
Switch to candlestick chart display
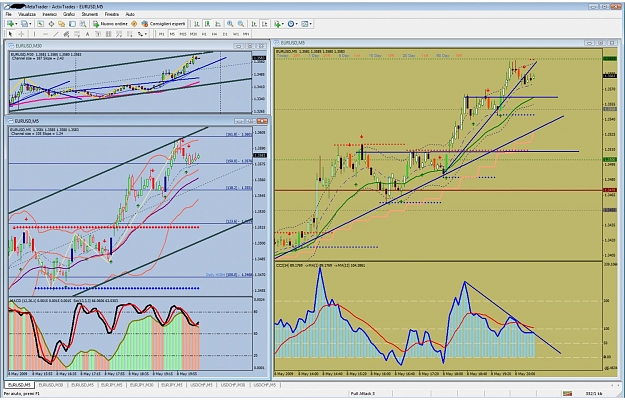(x=207, y=24)
